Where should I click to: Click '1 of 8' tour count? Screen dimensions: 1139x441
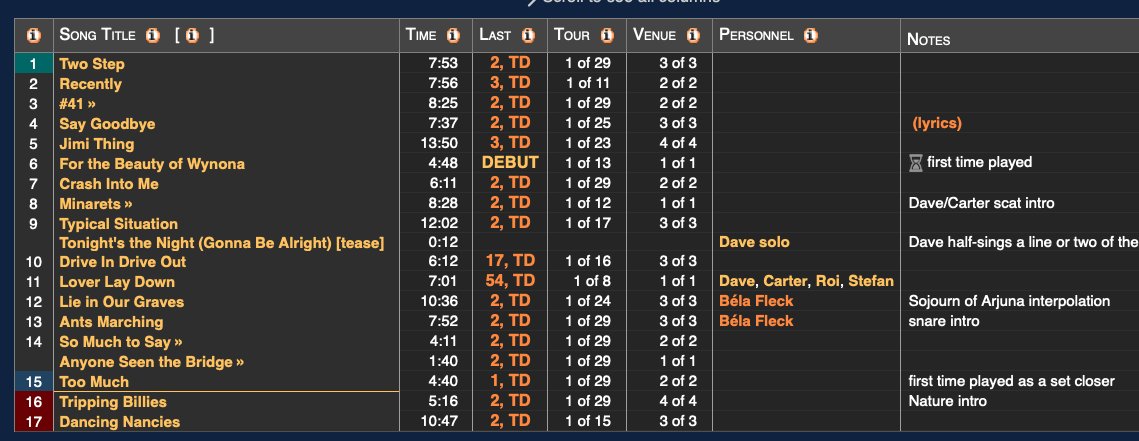(x=592, y=281)
